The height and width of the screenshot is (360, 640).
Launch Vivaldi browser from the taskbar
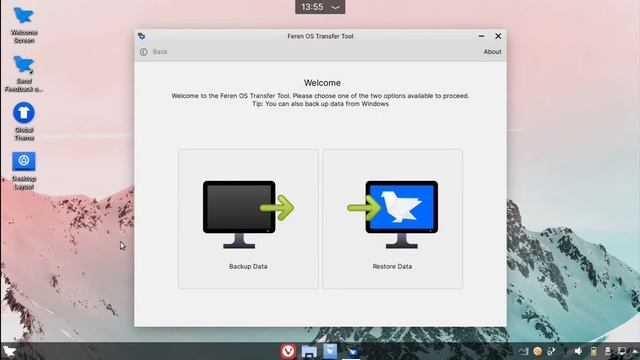click(288, 351)
